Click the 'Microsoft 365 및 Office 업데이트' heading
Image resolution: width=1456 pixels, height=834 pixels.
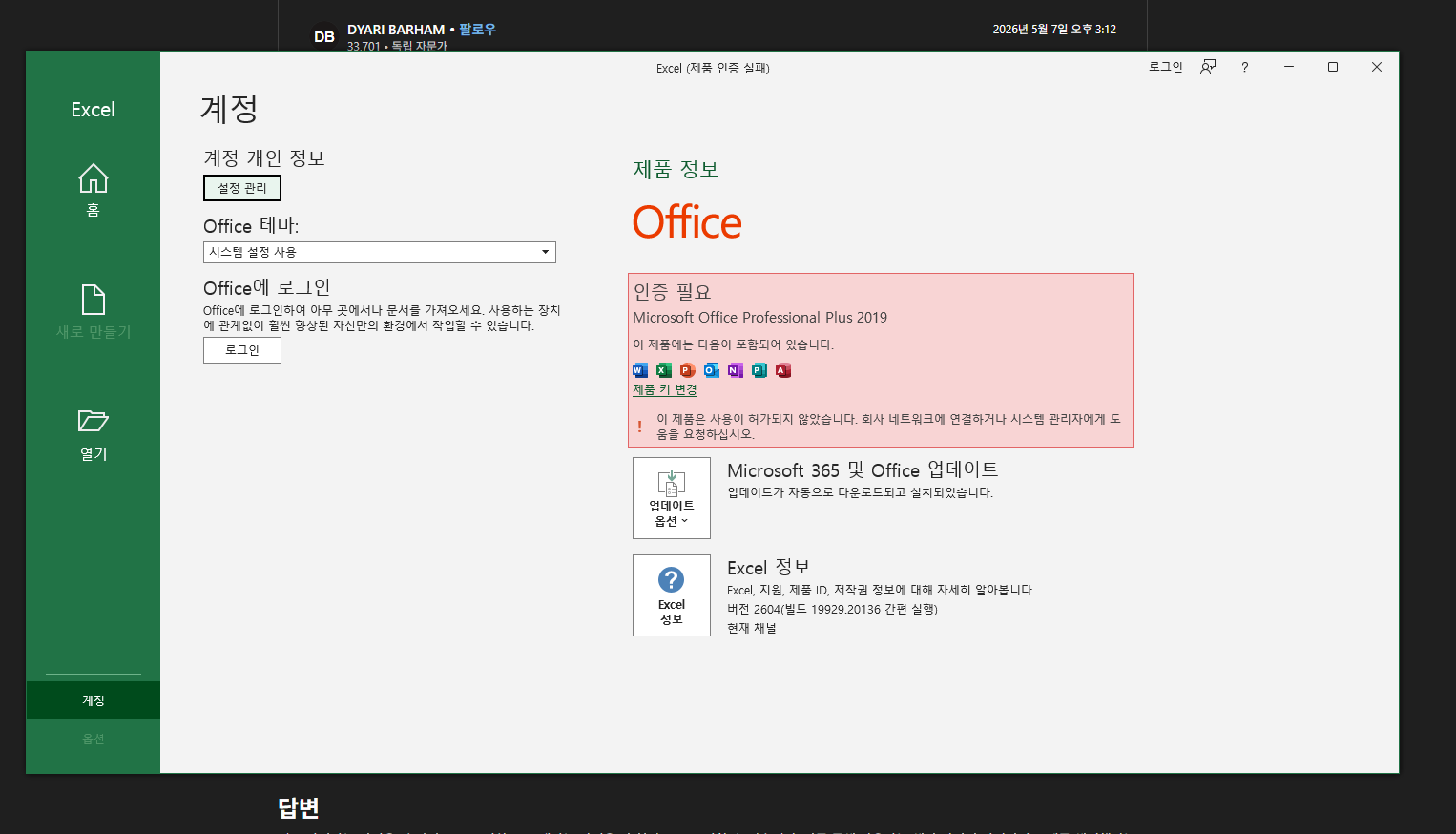click(863, 469)
